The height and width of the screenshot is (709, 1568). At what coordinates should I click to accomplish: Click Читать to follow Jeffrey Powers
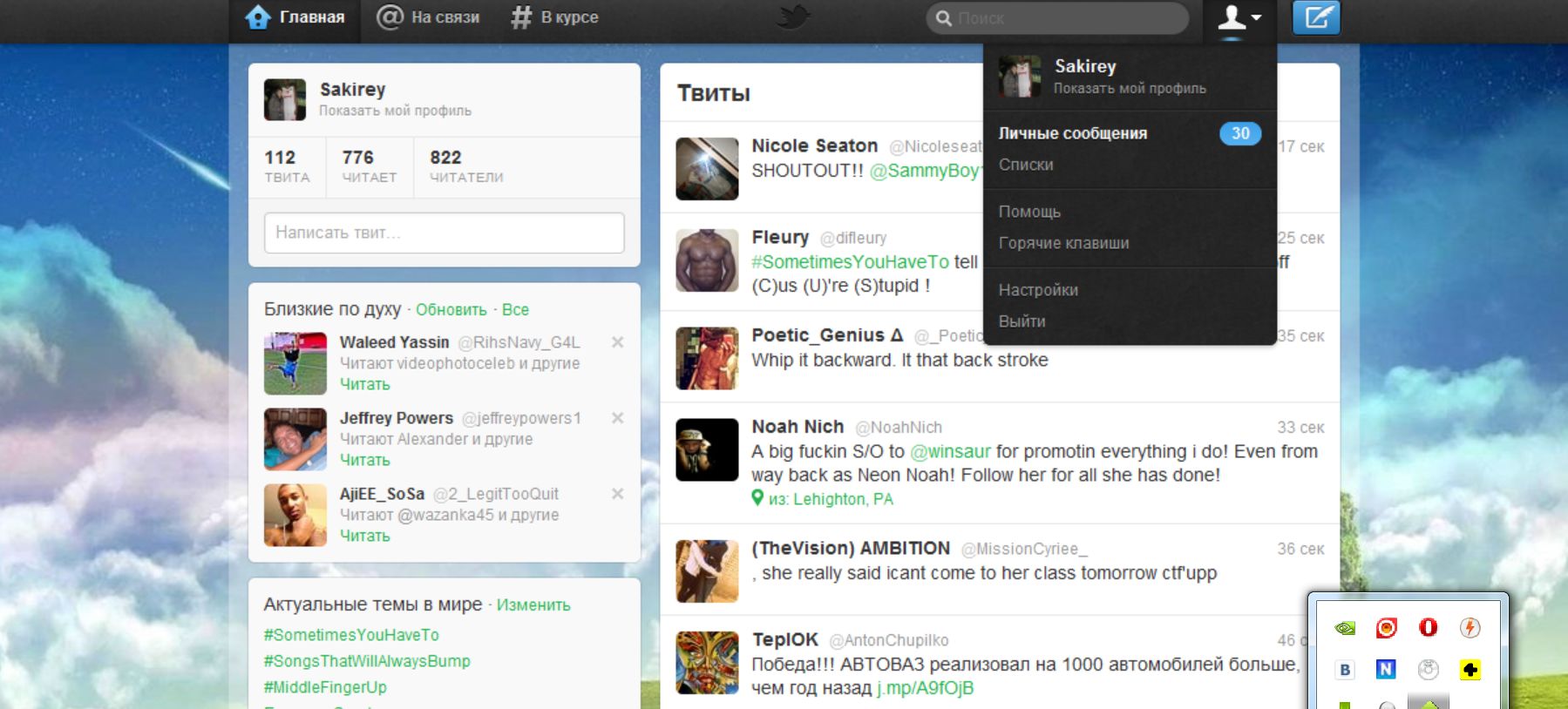[364, 461]
